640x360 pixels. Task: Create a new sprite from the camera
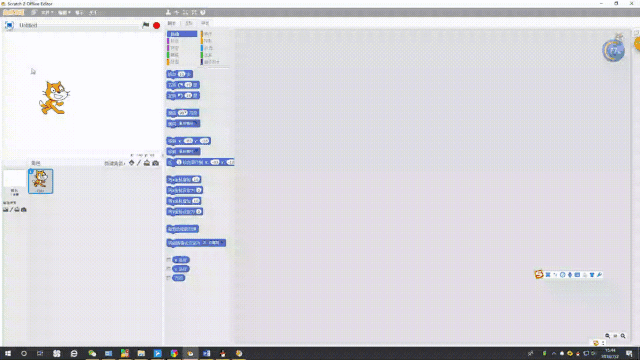[156, 163]
